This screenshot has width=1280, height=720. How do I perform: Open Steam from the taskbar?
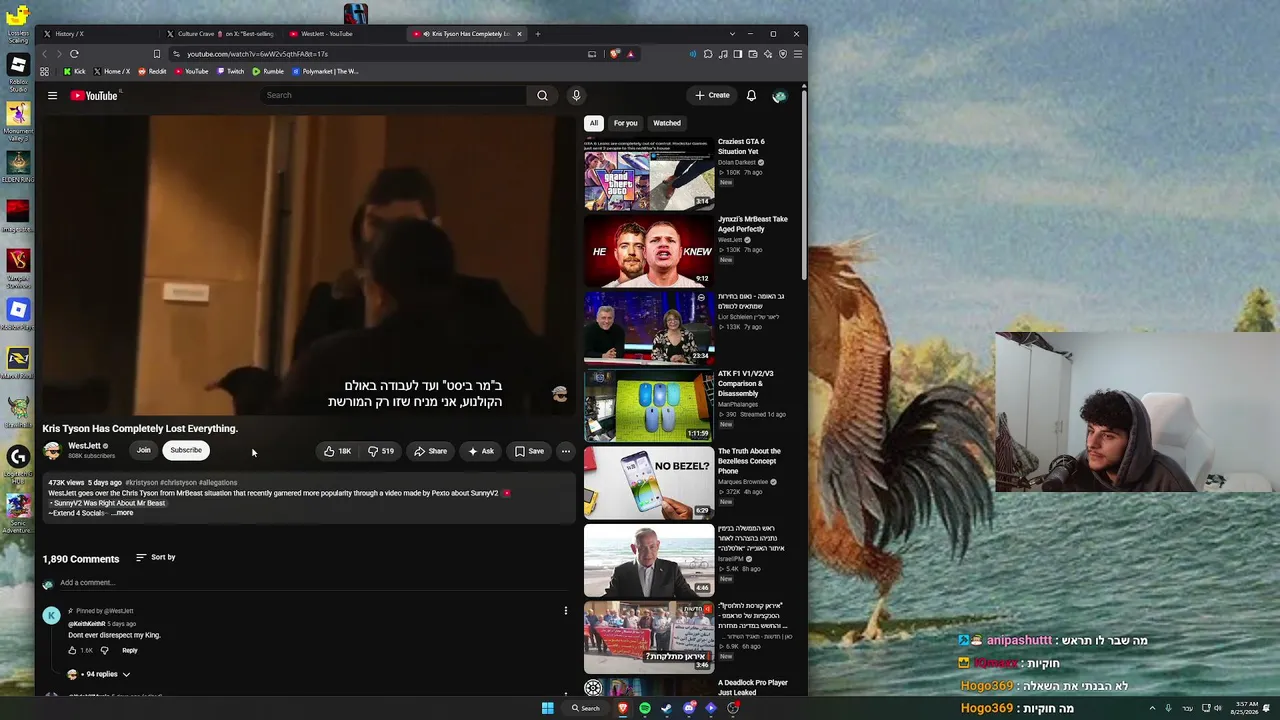pos(667,708)
